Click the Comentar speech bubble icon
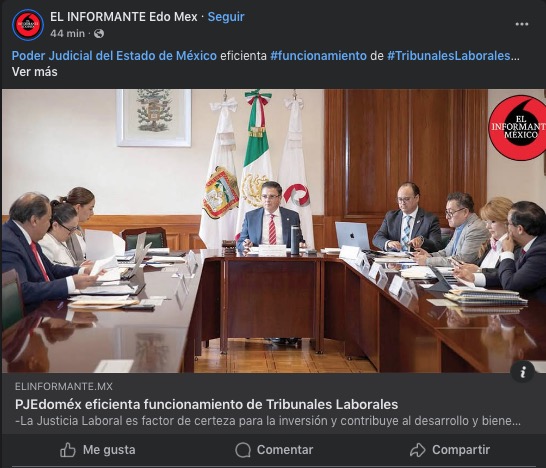Viewport: 546px width, 468px height. (x=243, y=450)
